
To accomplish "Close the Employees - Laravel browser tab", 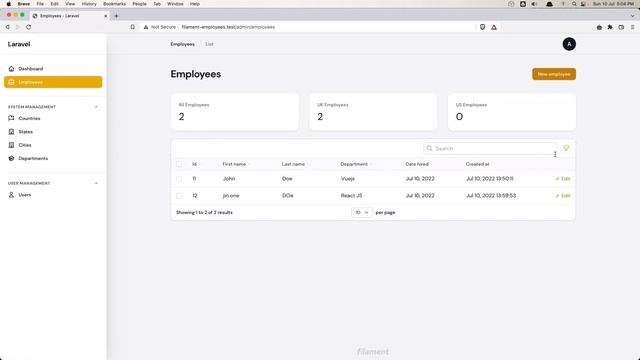I will (x=106, y=16).
